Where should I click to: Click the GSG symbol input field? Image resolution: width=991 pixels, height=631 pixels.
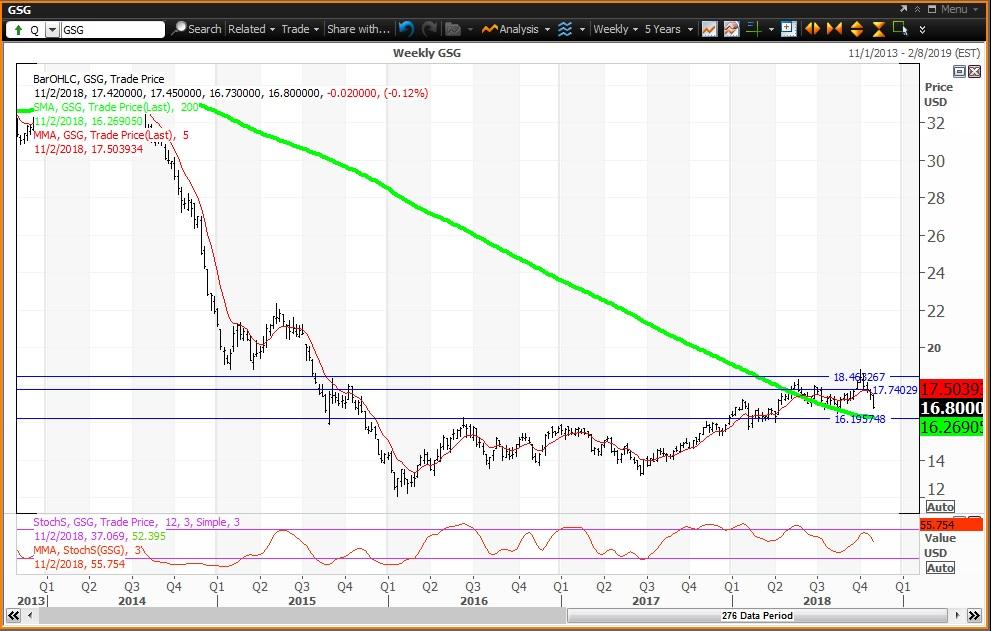pos(112,30)
